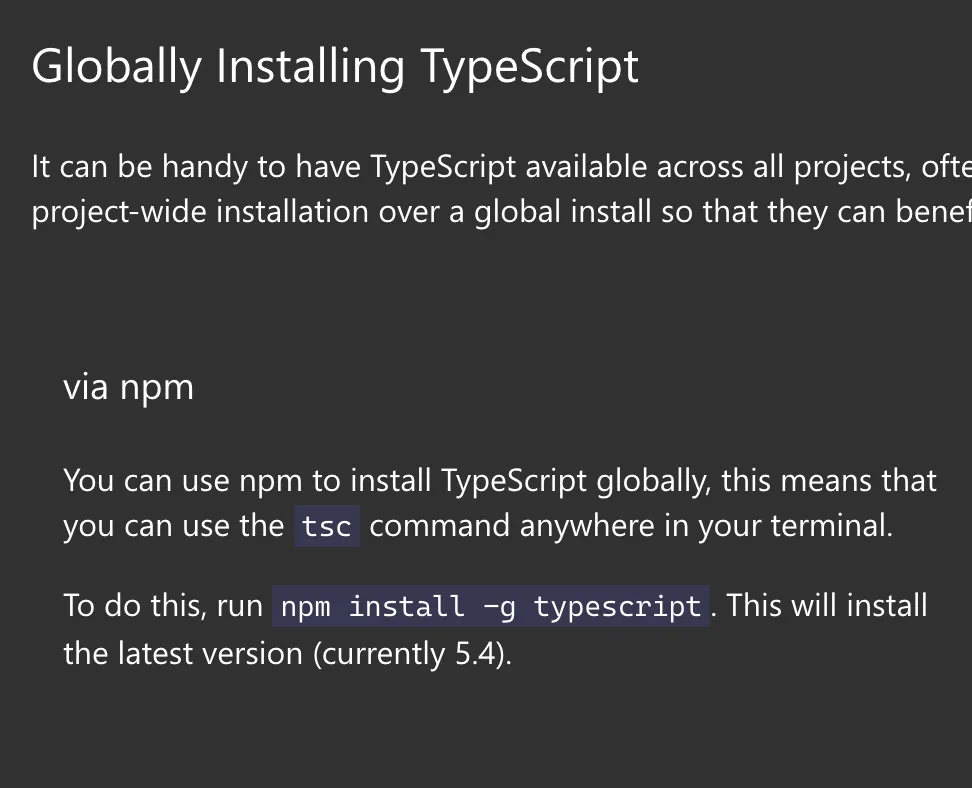Screen dimensions: 972x788
Task: Click the text 'command anywhere in your terminal.'
Action: [631, 526]
